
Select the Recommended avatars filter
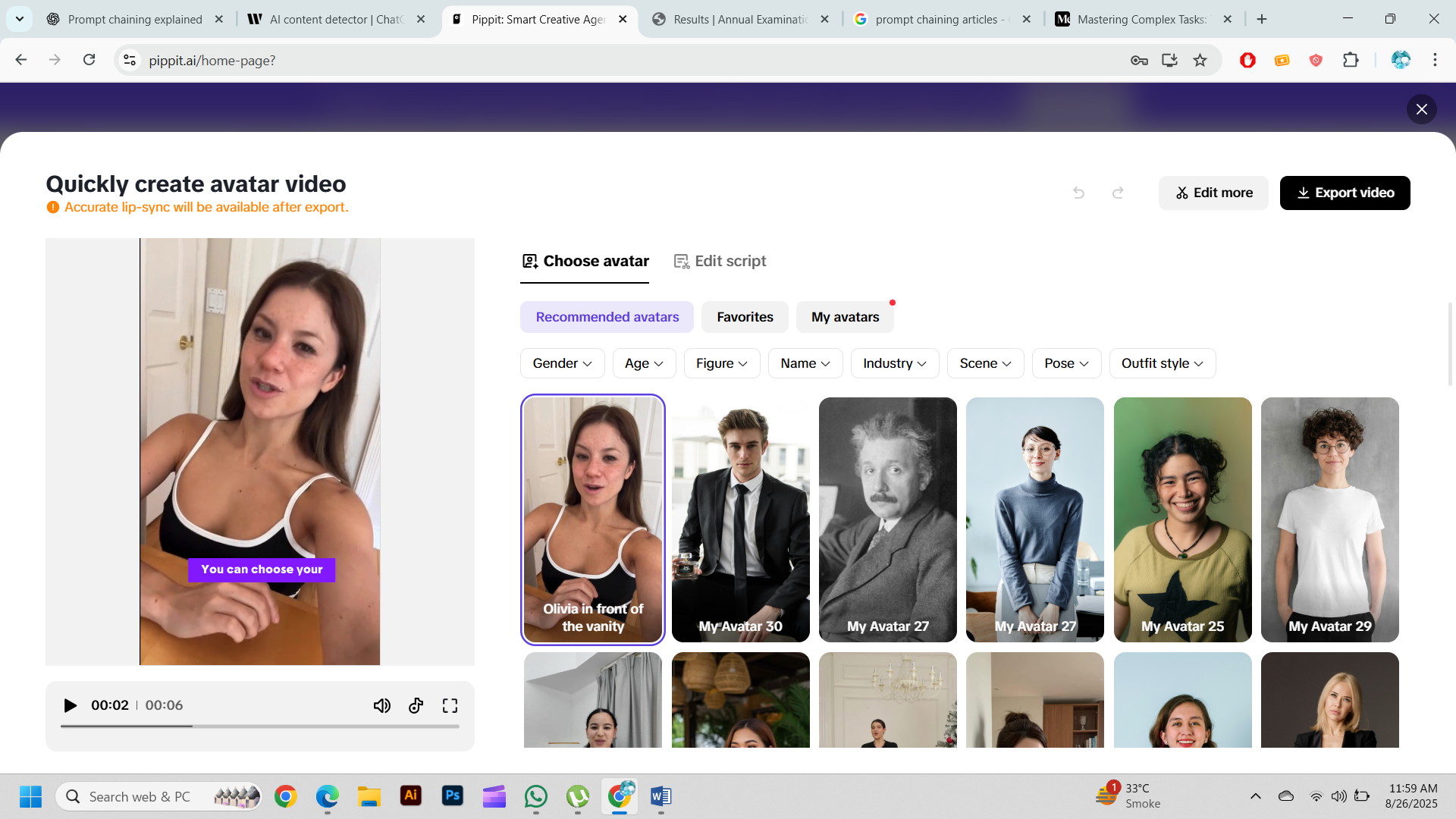pyautogui.click(x=607, y=317)
